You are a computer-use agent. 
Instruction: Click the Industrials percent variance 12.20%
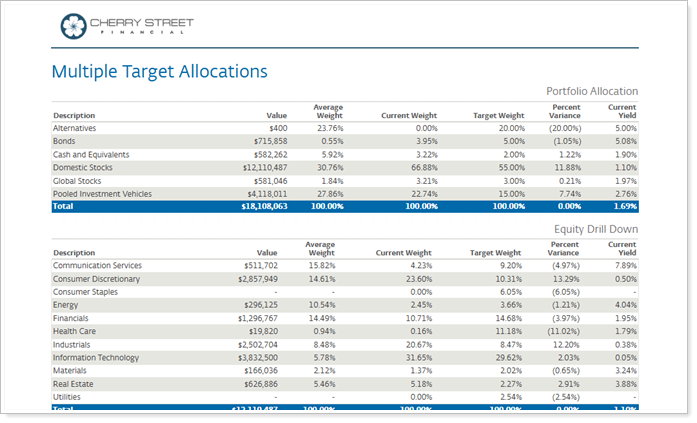pos(563,344)
